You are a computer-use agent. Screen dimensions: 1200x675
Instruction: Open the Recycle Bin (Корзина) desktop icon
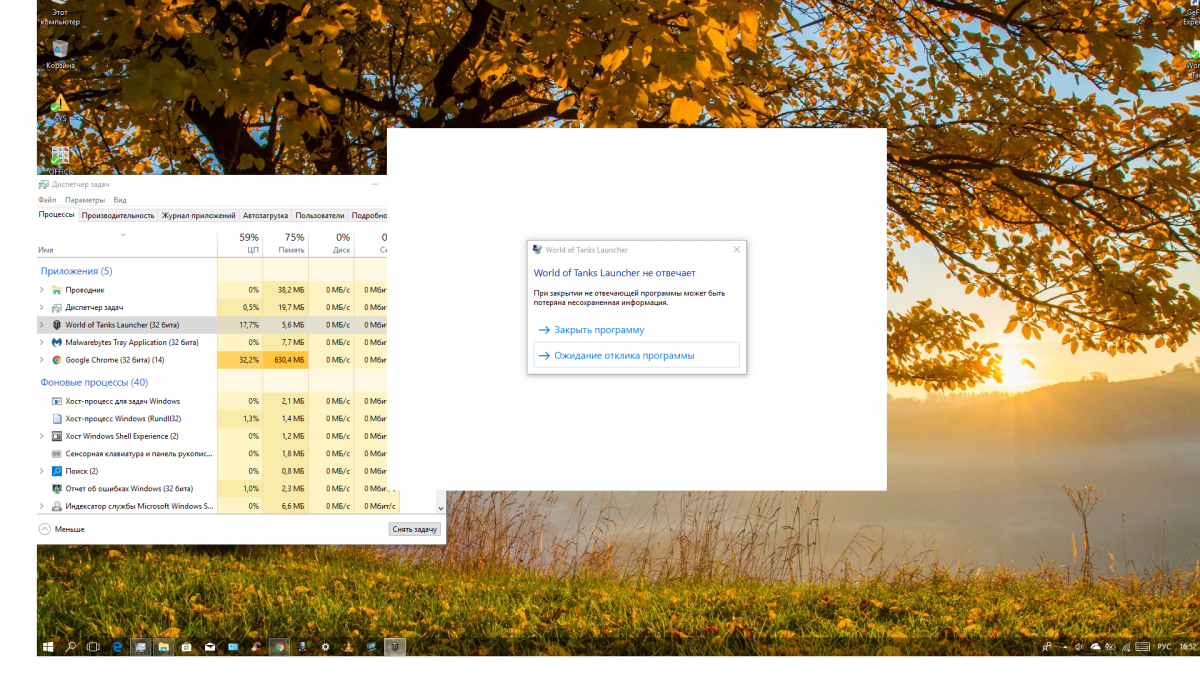60,50
